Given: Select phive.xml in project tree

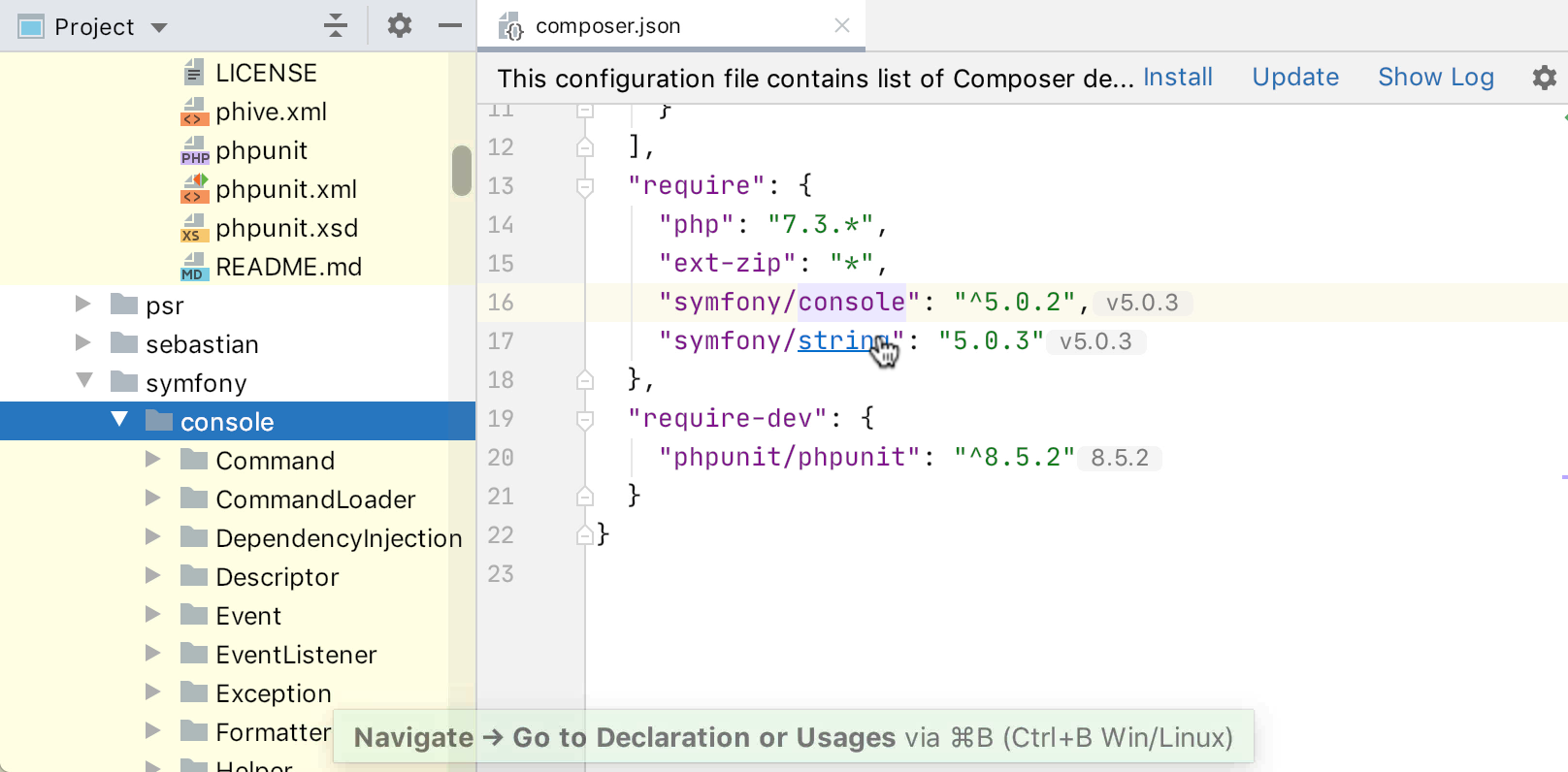Looking at the screenshot, I should click(271, 112).
